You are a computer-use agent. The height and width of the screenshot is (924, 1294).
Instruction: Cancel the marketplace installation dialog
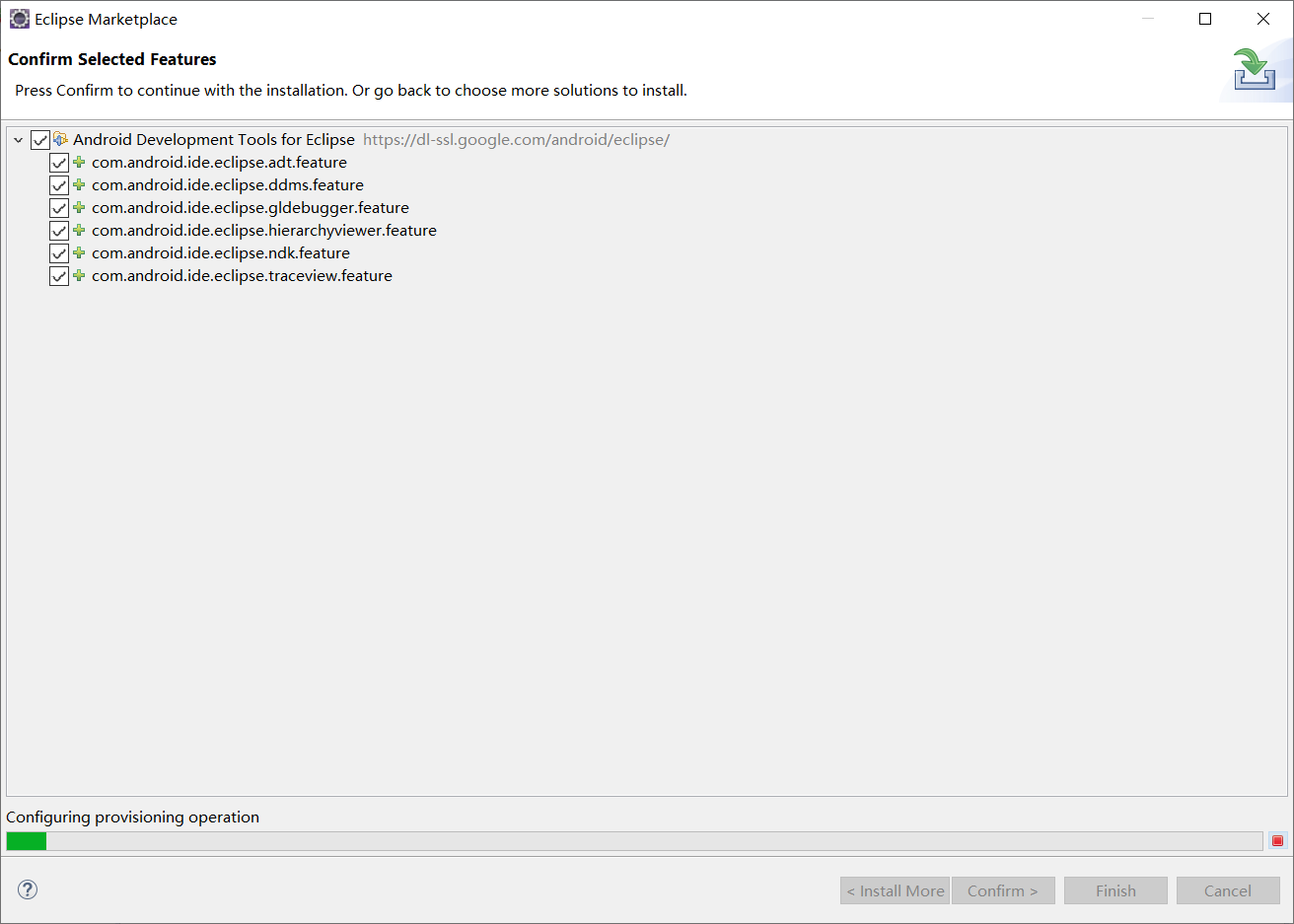click(x=1228, y=890)
